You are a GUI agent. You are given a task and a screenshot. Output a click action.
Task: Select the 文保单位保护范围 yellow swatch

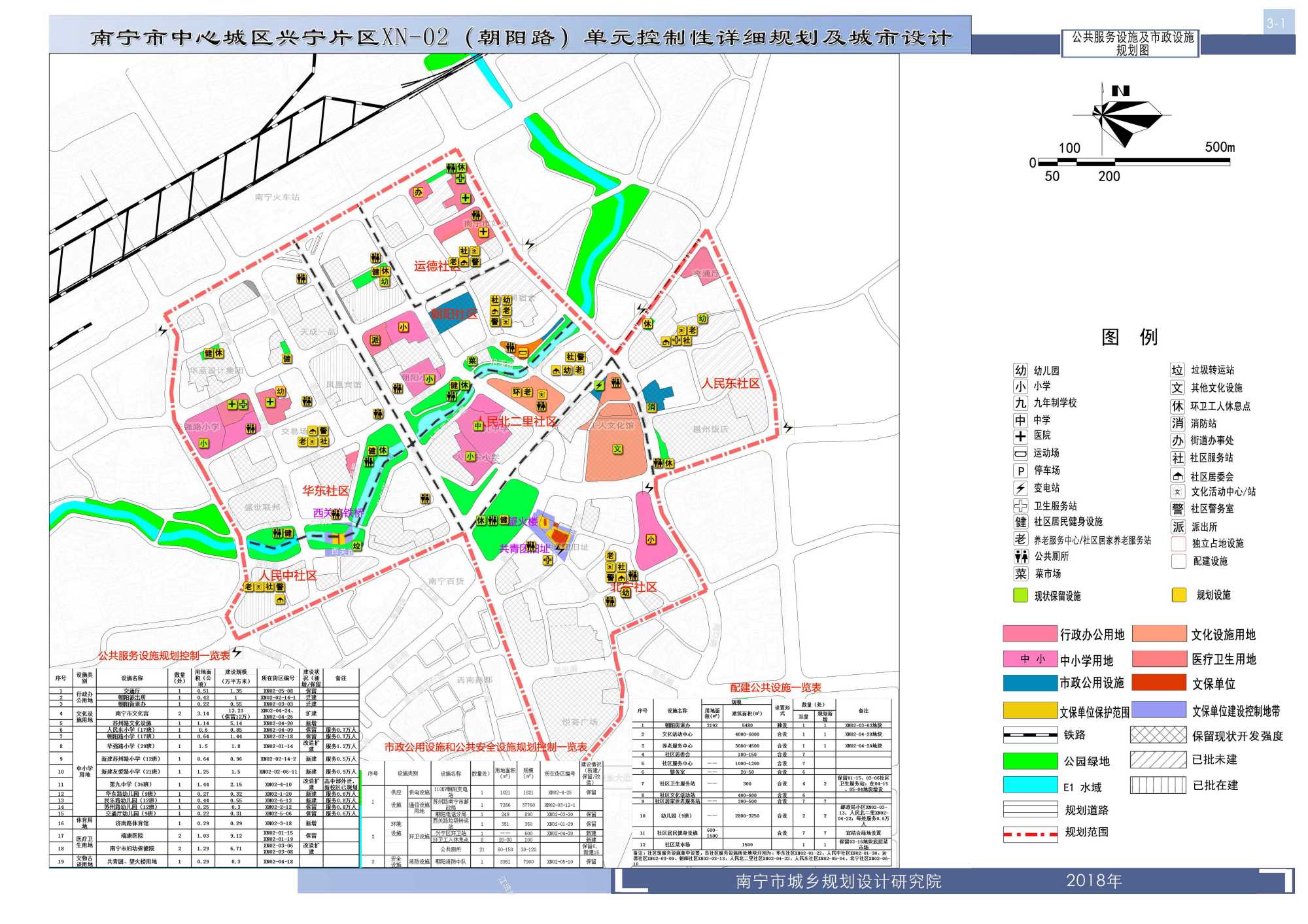1030,710
